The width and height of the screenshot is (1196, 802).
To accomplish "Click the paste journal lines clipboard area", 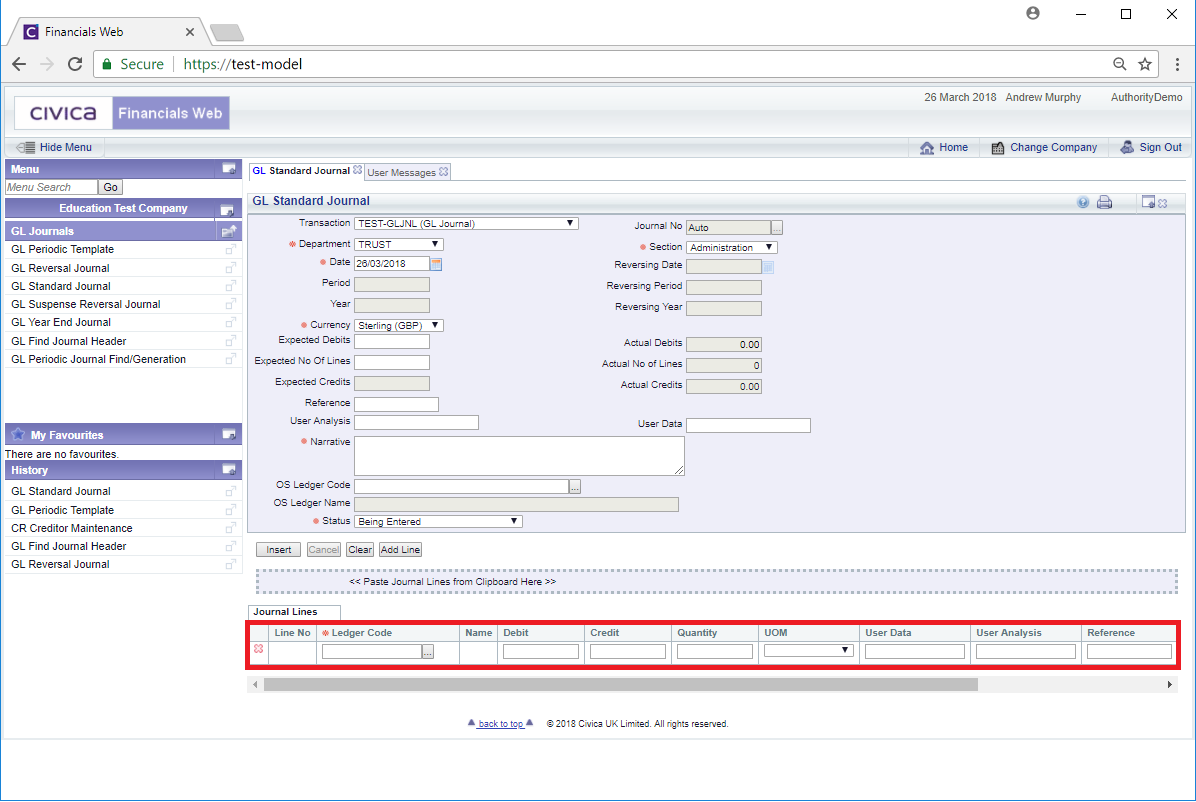I will (717, 581).
